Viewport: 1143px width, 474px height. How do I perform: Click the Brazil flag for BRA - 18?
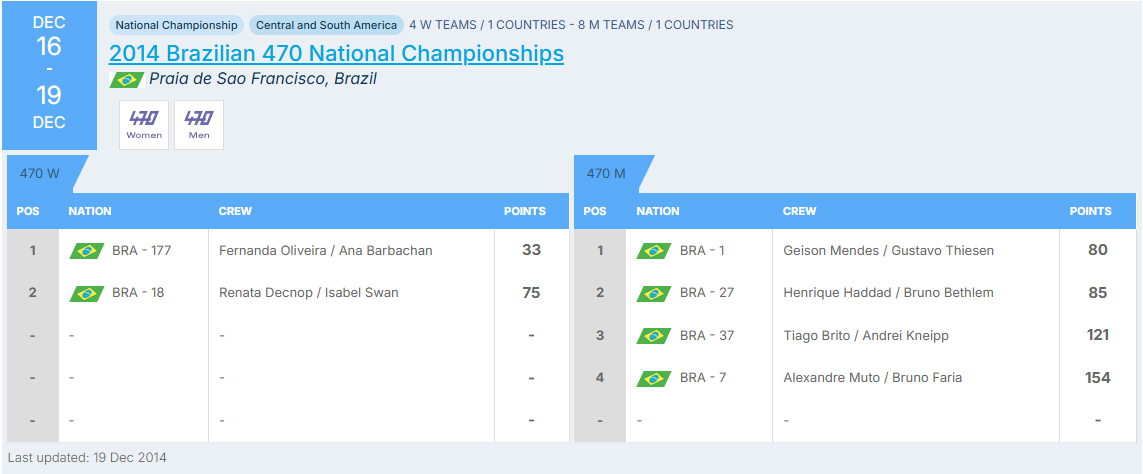click(x=87, y=293)
